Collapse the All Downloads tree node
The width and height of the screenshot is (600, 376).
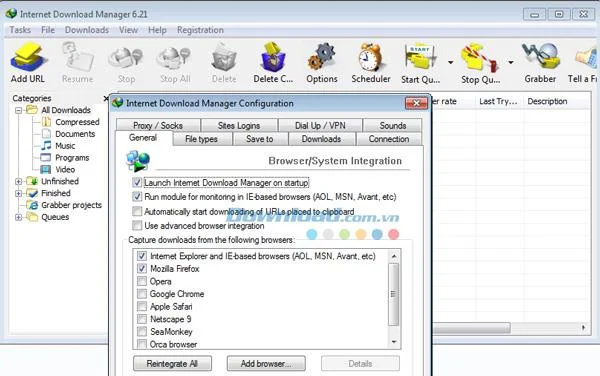18,110
